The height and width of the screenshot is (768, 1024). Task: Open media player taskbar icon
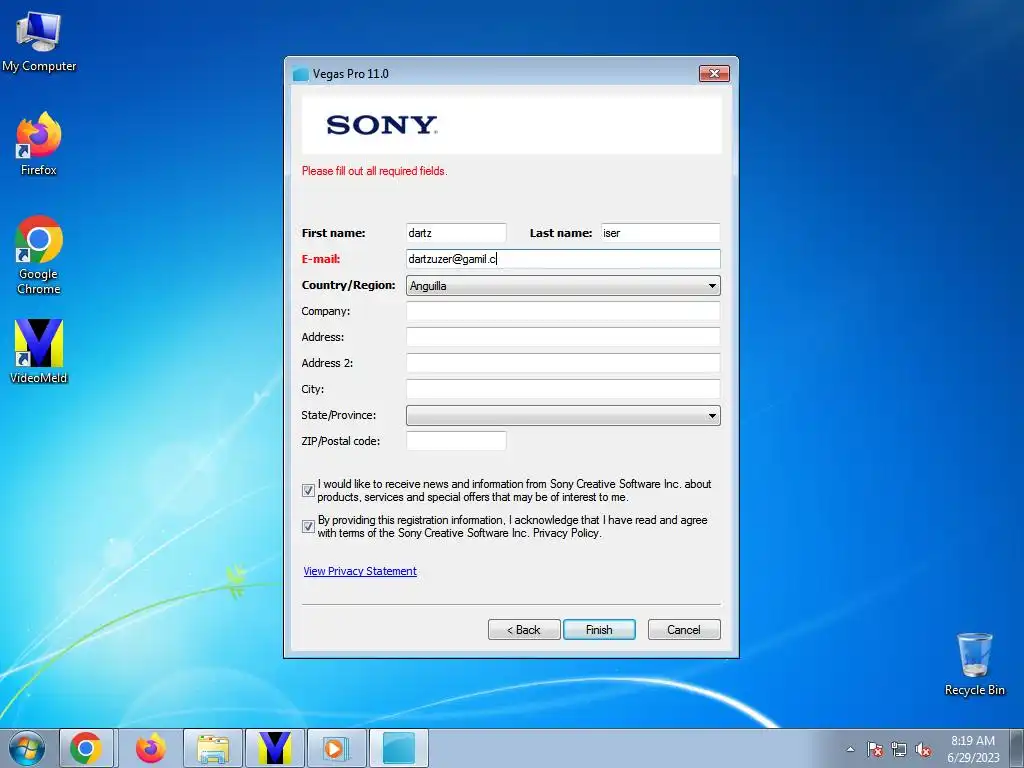coord(336,748)
